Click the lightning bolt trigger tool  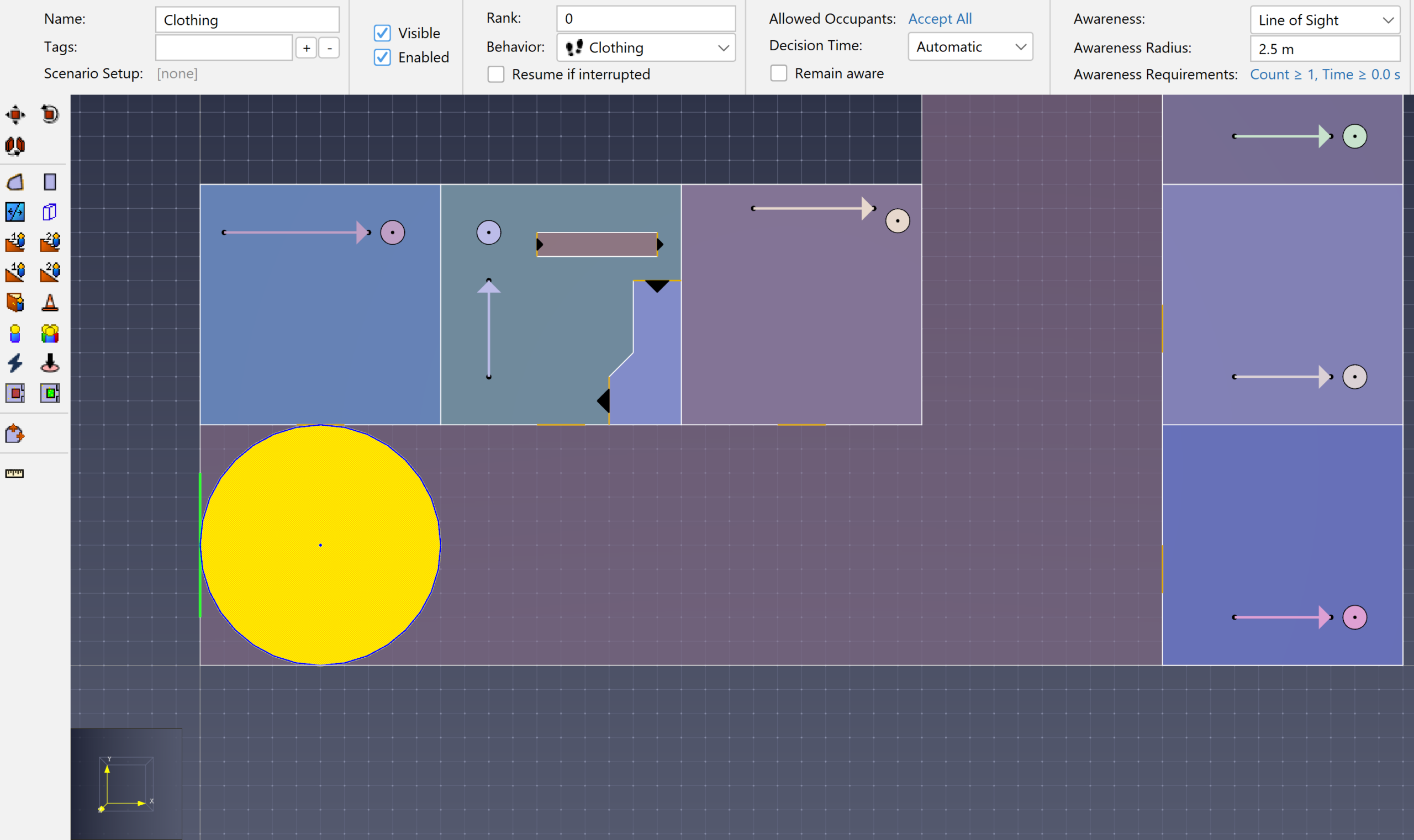point(15,363)
